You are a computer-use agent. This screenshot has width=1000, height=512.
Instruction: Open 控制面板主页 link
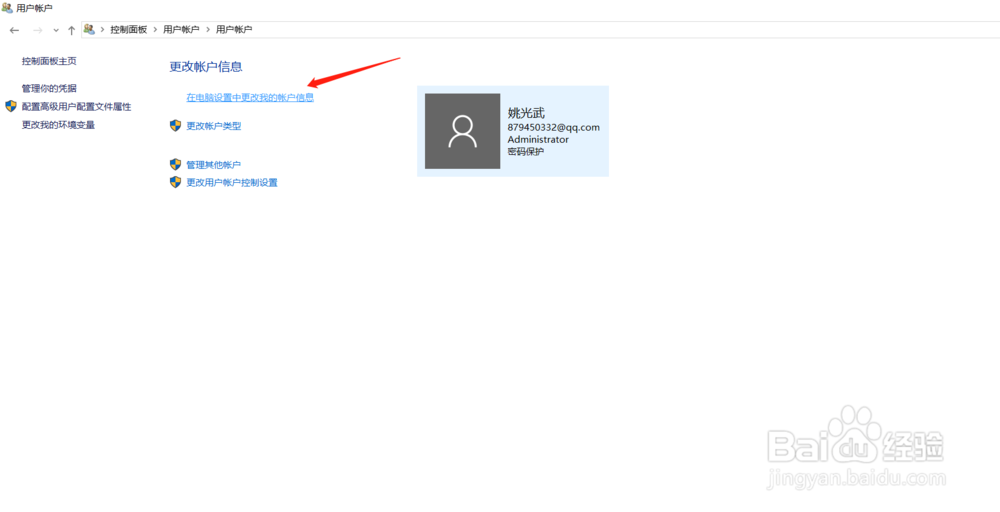[49, 61]
